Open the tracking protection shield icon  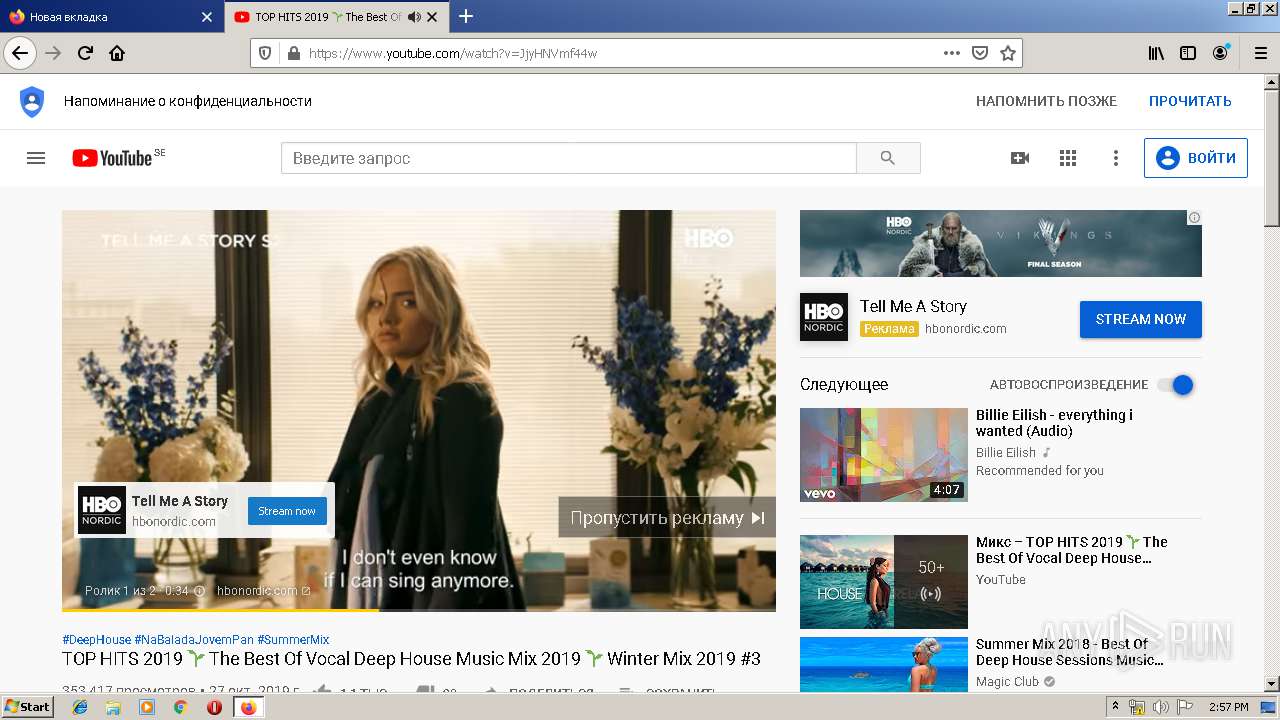click(x=265, y=53)
